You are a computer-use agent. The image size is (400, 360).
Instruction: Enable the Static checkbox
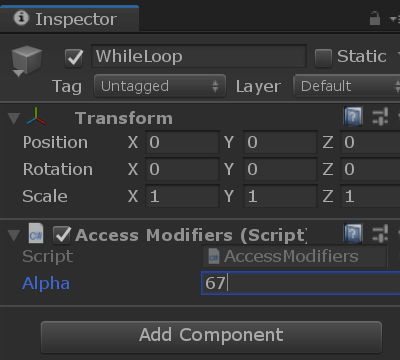tap(323, 58)
